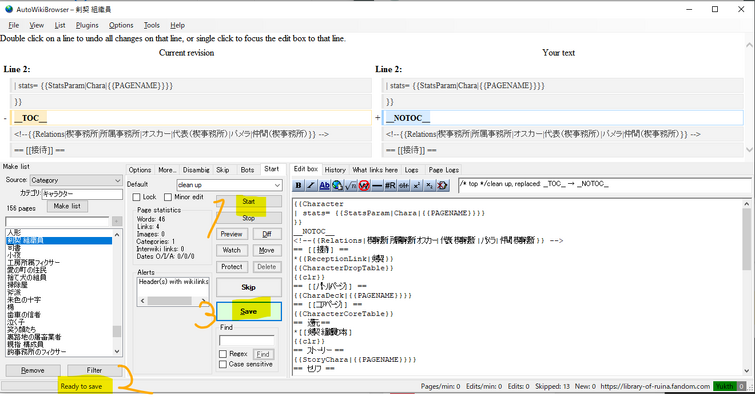Click the Stop button
This screenshot has width=755, height=399.
[248, 218]
